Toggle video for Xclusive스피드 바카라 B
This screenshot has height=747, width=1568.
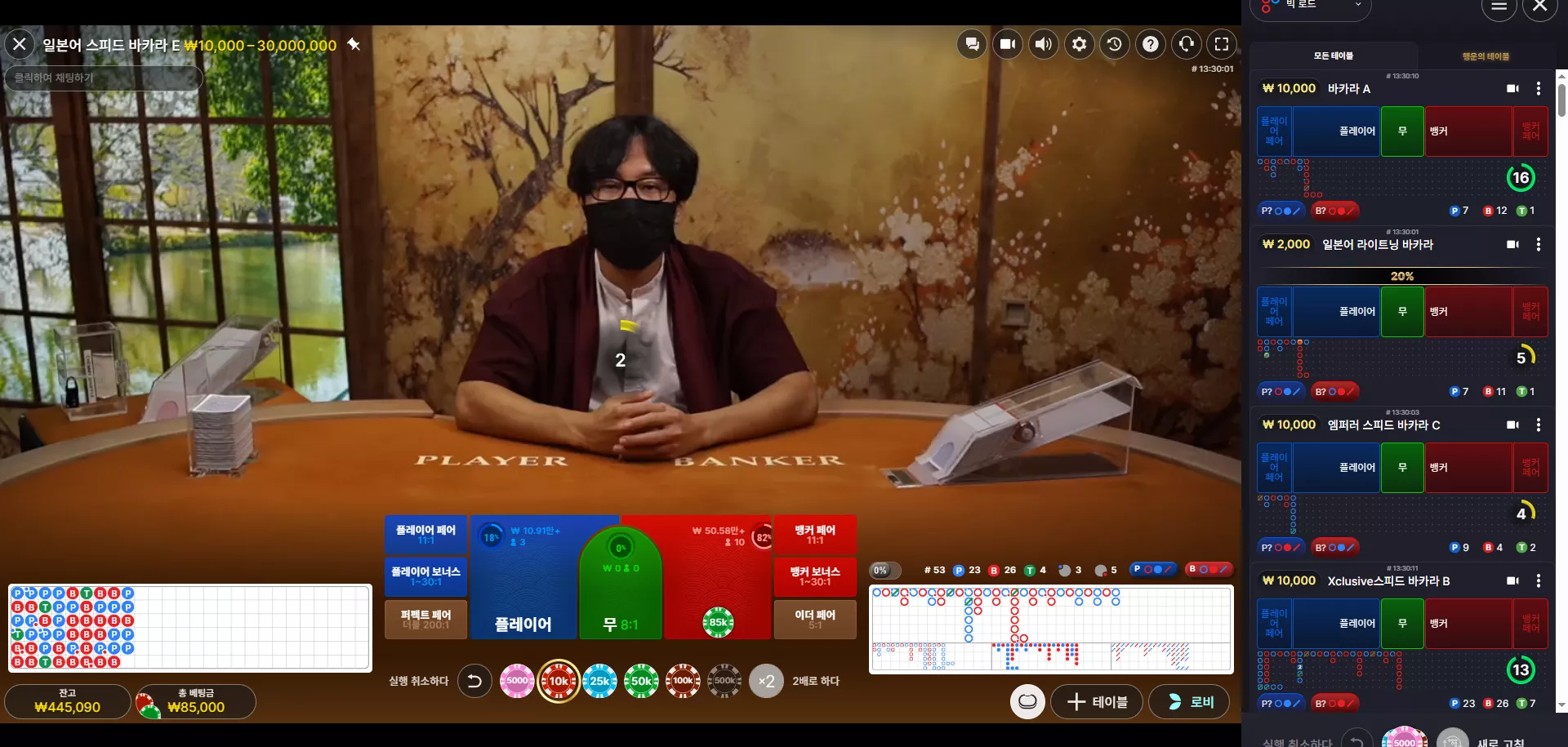point(1512,580)
